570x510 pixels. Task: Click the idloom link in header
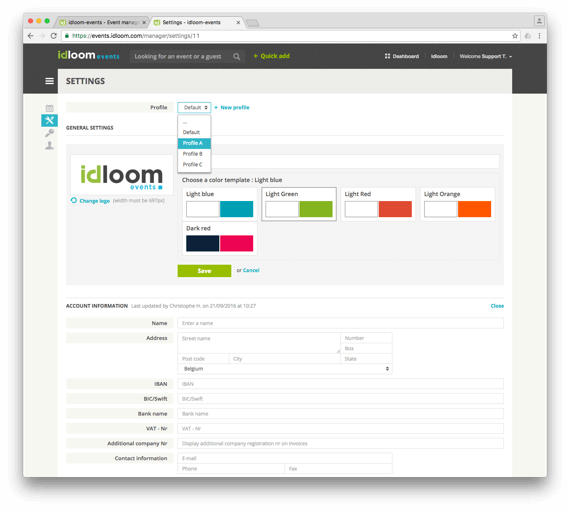439,56
